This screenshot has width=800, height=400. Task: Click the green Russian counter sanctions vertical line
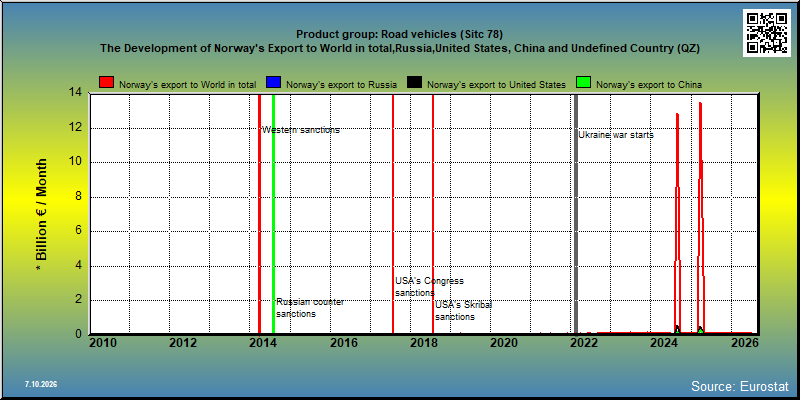(x=273, y=214)
